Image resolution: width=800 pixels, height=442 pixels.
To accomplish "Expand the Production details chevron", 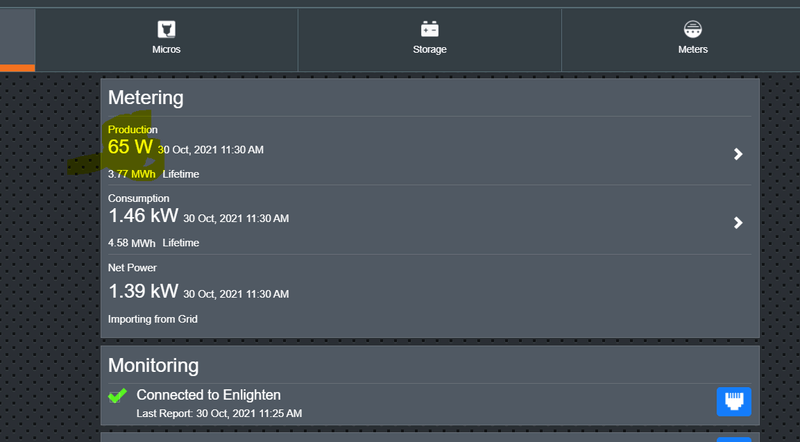I will (738, 154).
